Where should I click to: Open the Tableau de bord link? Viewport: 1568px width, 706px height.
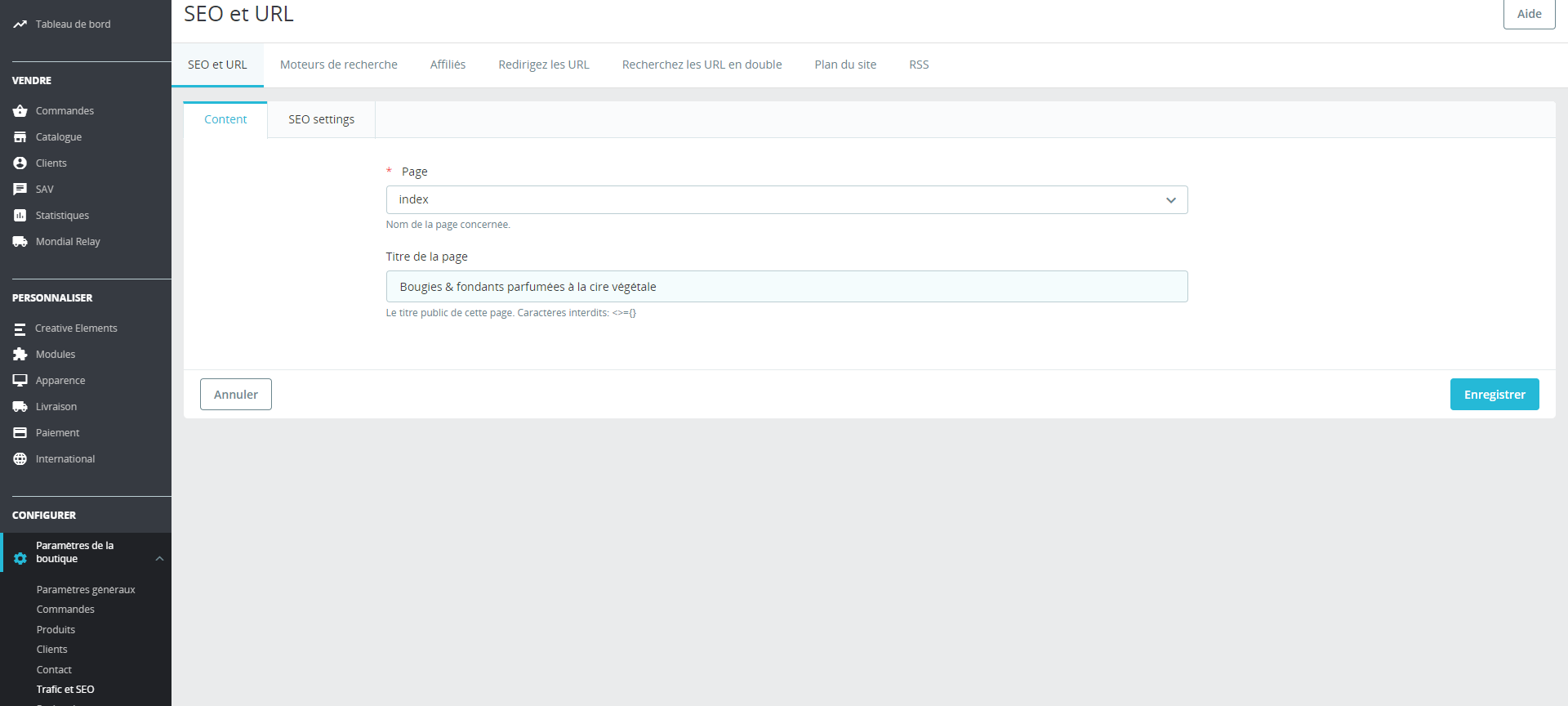click(73, 25)
